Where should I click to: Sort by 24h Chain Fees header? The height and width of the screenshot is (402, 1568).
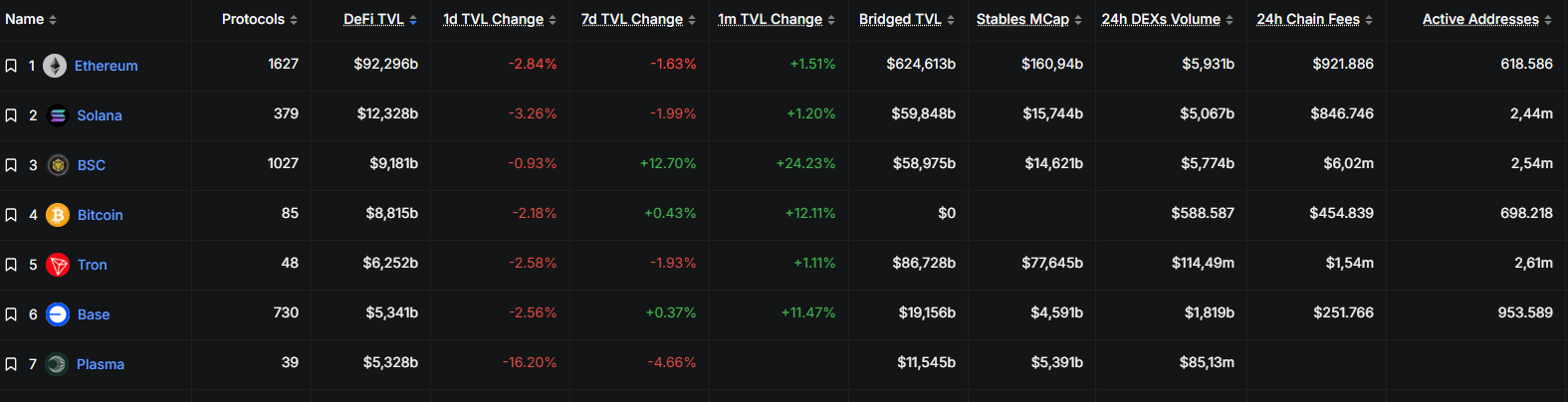point(1315,19)
